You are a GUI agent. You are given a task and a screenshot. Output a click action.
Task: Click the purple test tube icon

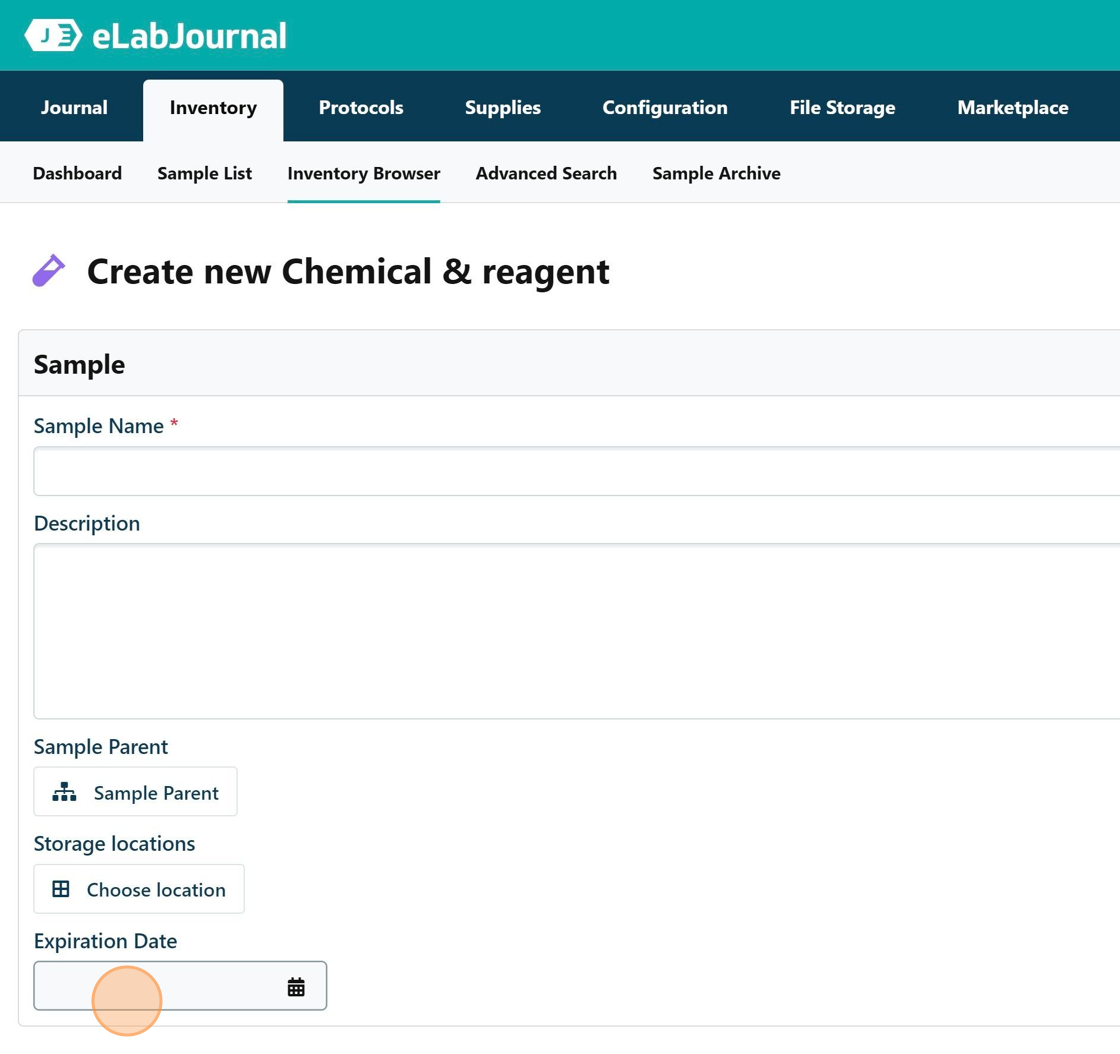tap(49, 271)
